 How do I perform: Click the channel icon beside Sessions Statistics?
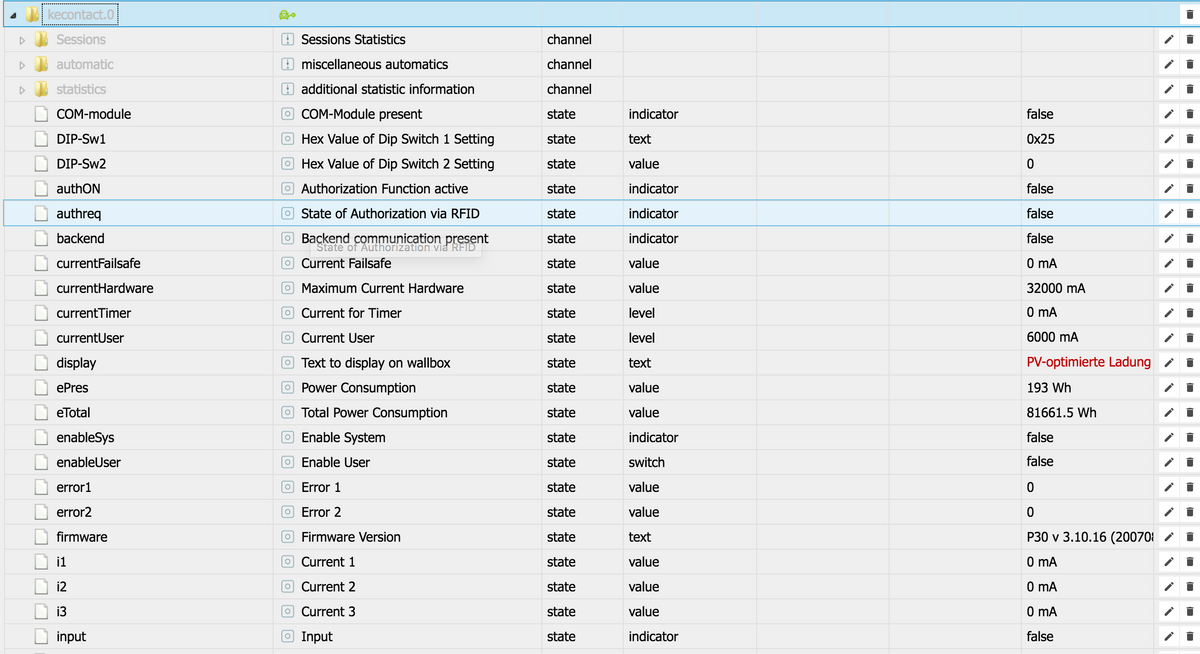pyautogui.click(x=287, y=40)
